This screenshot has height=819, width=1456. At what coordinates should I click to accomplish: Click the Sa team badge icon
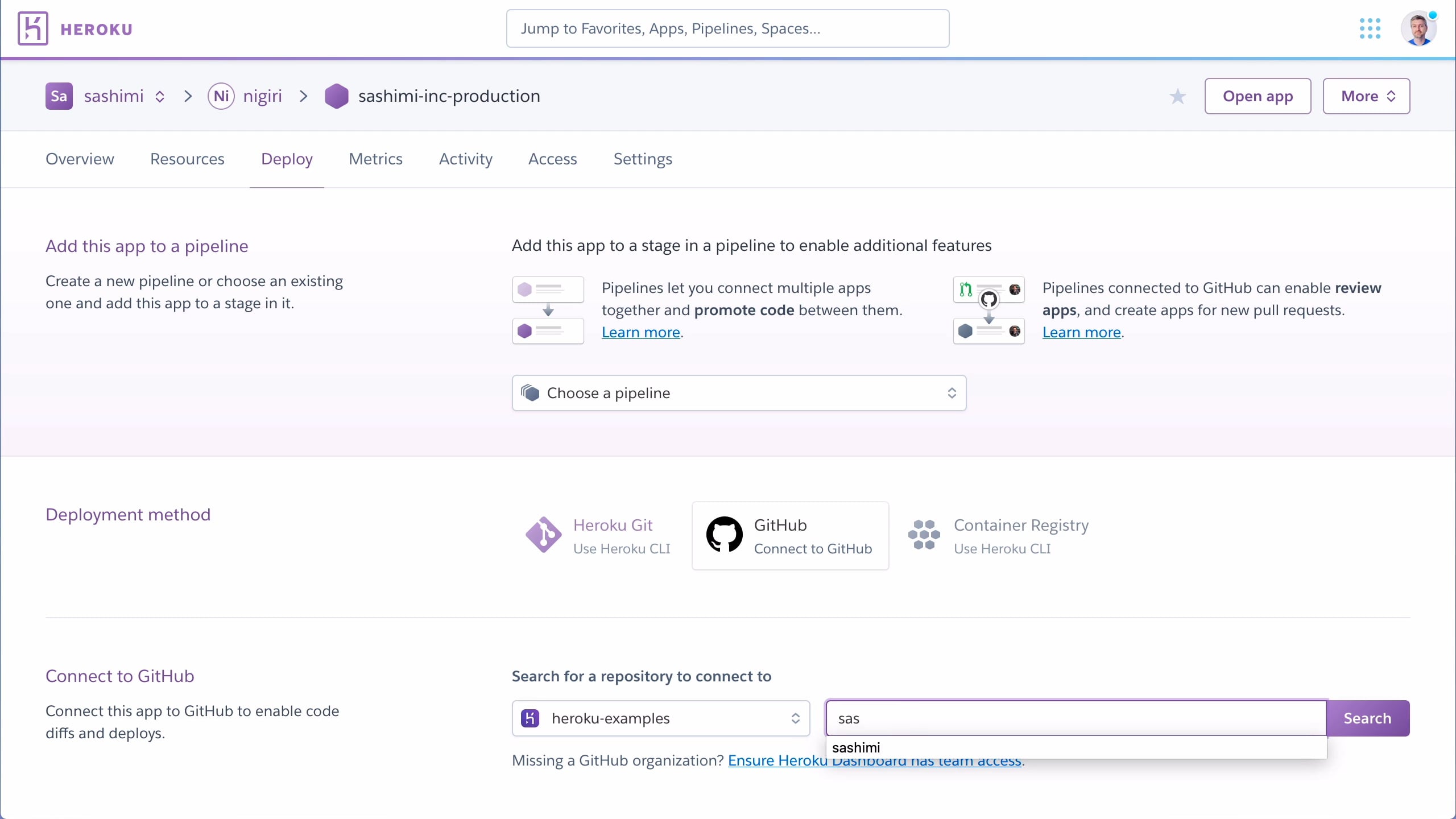59,96
